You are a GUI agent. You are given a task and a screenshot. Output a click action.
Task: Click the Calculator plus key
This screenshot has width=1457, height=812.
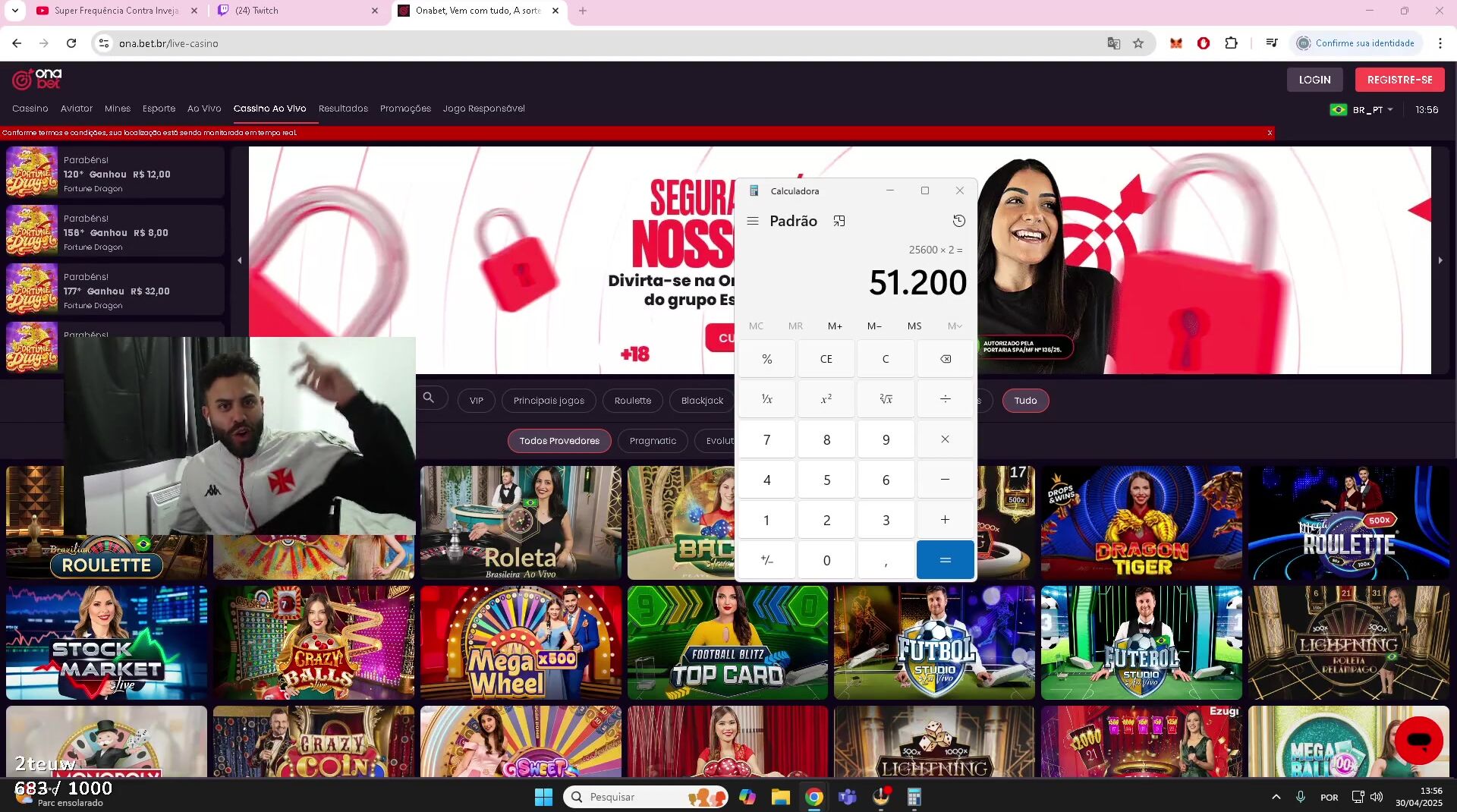click(945, 520)
